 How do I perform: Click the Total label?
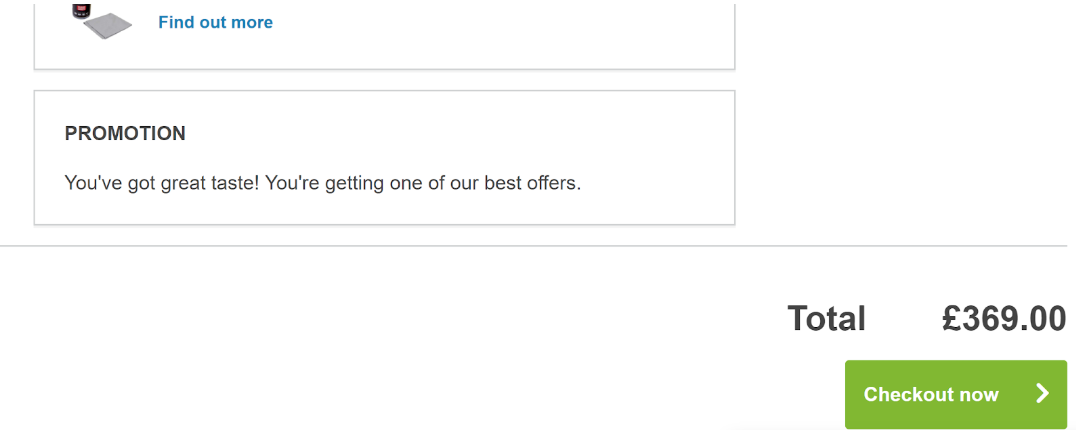click(826, 318)
